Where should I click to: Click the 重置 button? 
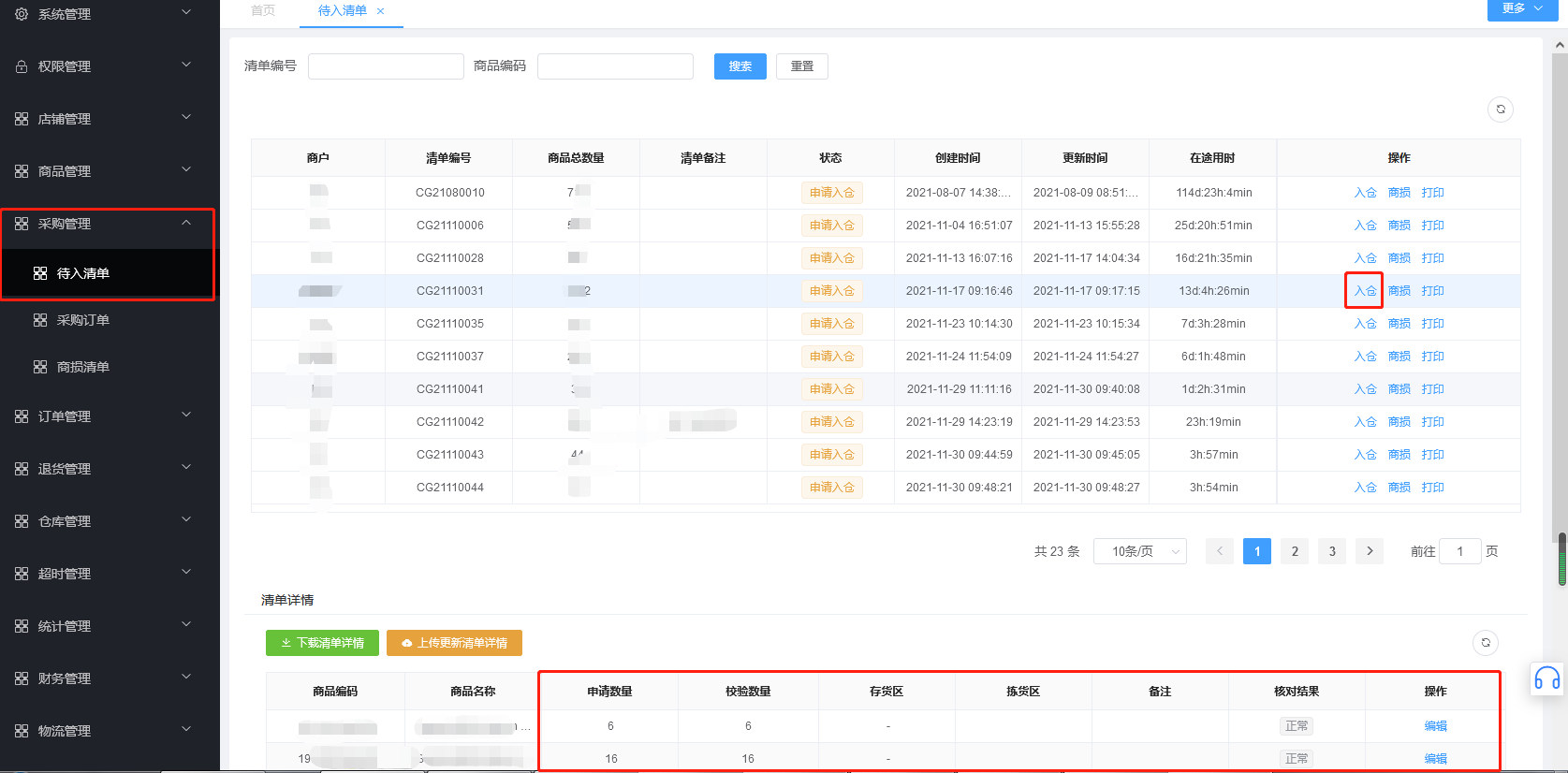click(x=802, y=66)
